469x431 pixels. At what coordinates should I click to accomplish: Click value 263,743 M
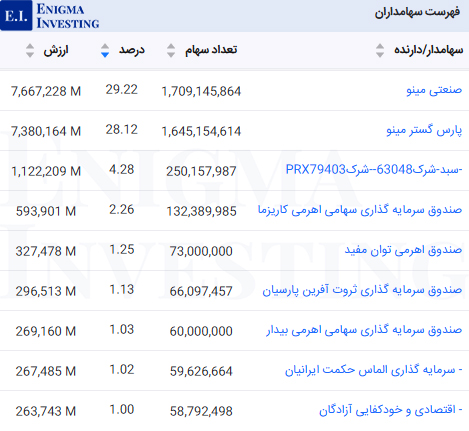coord(46,411)
